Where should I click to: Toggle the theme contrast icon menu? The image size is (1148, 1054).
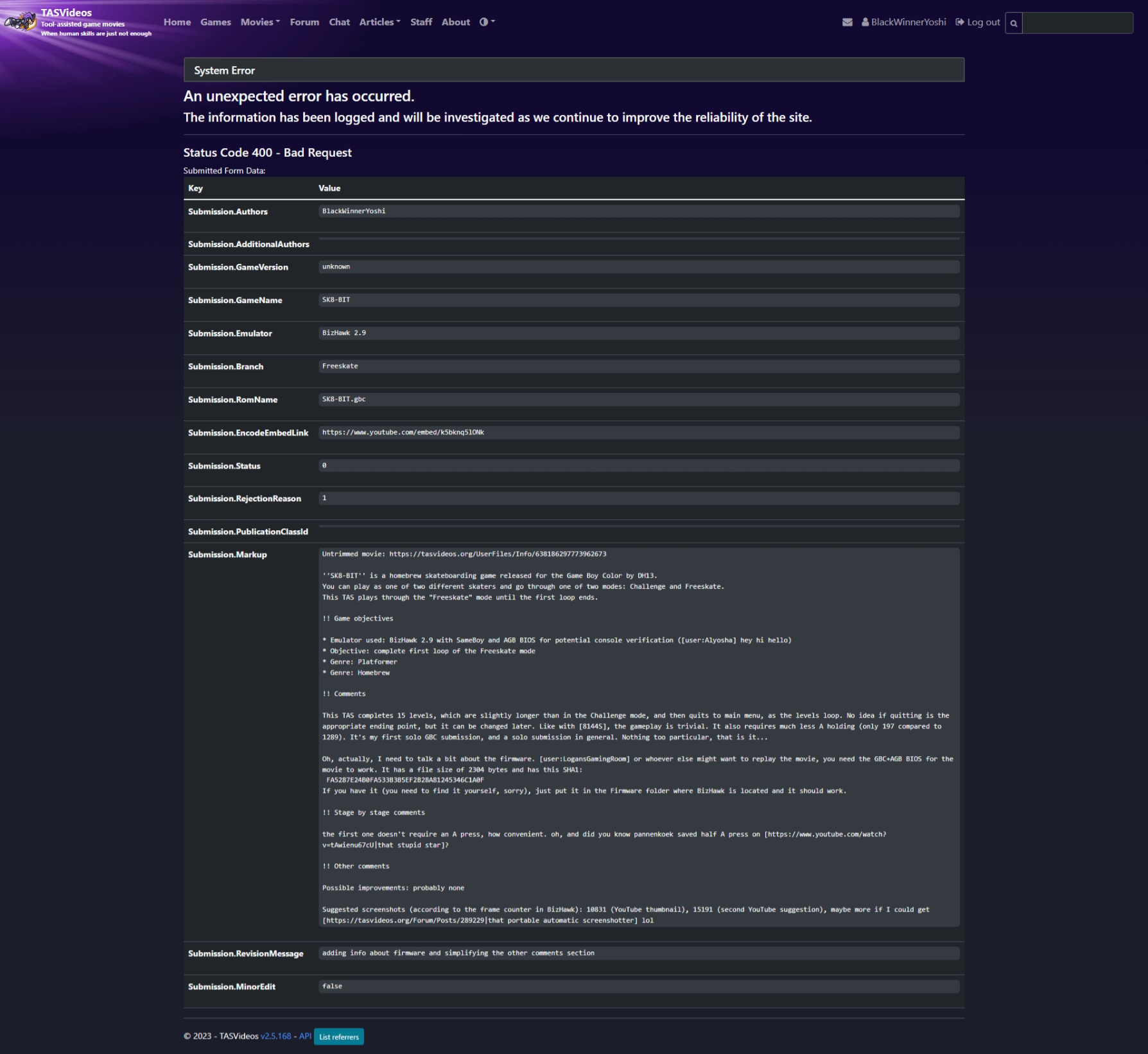[x=487, y=22]
